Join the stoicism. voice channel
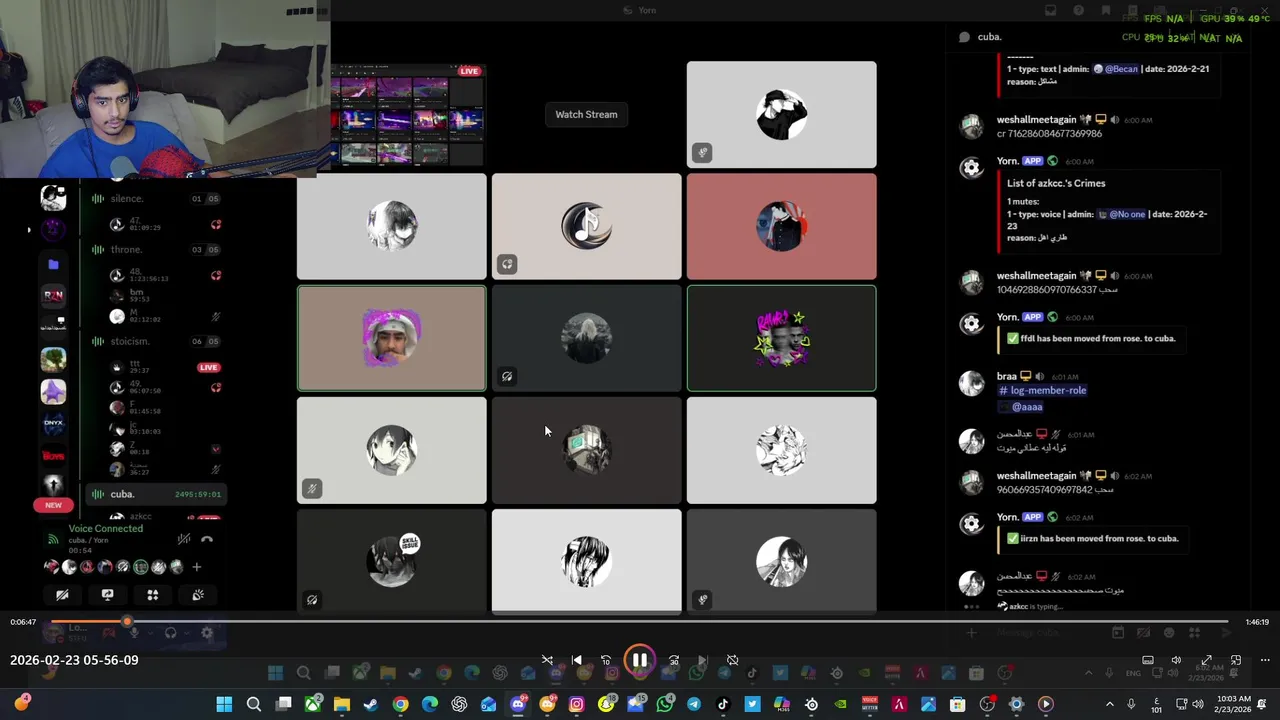The height and width of the screenshot is (720, 1280). click(x=155, y=341)
